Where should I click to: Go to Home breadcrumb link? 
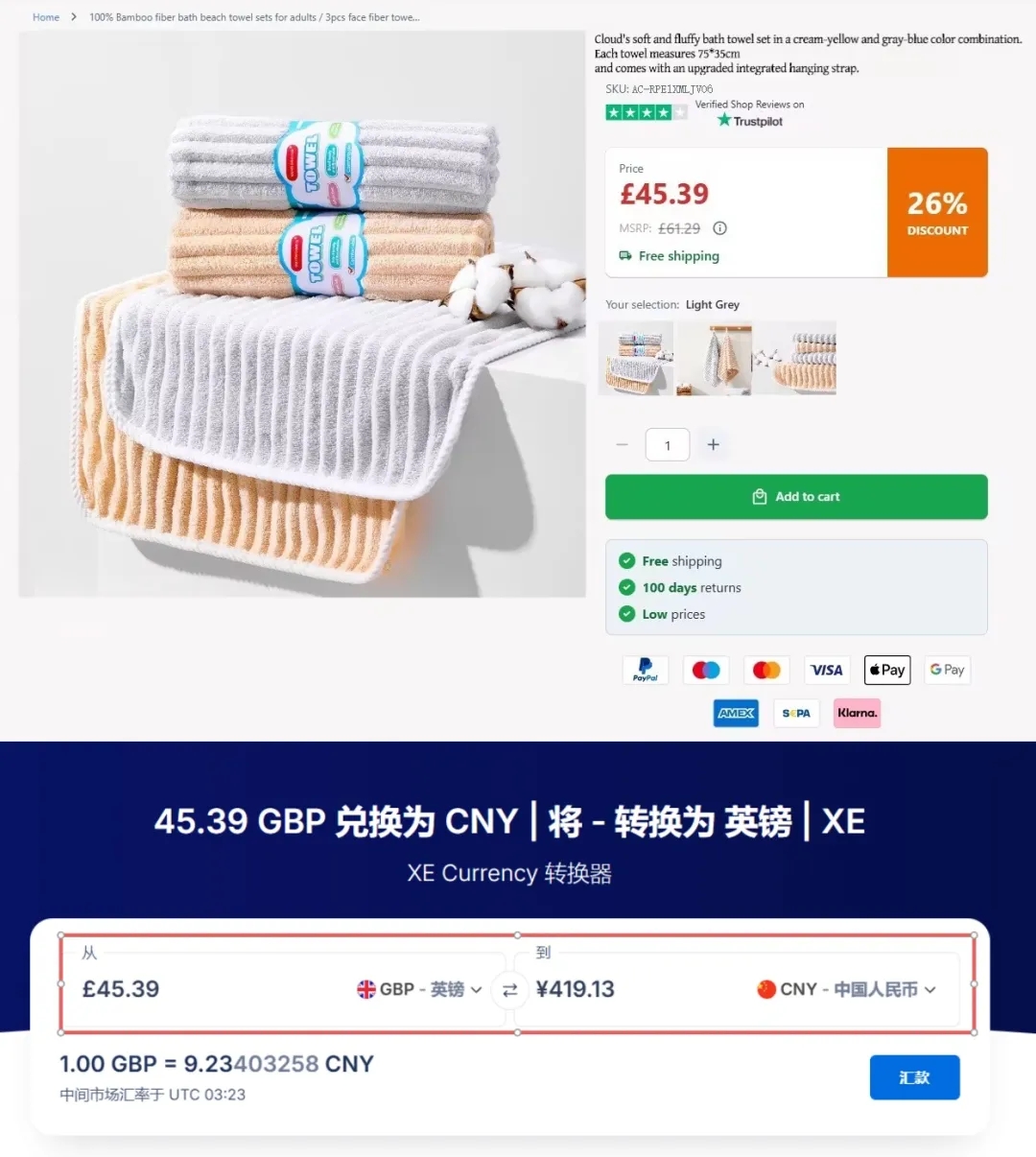point(46,17)
